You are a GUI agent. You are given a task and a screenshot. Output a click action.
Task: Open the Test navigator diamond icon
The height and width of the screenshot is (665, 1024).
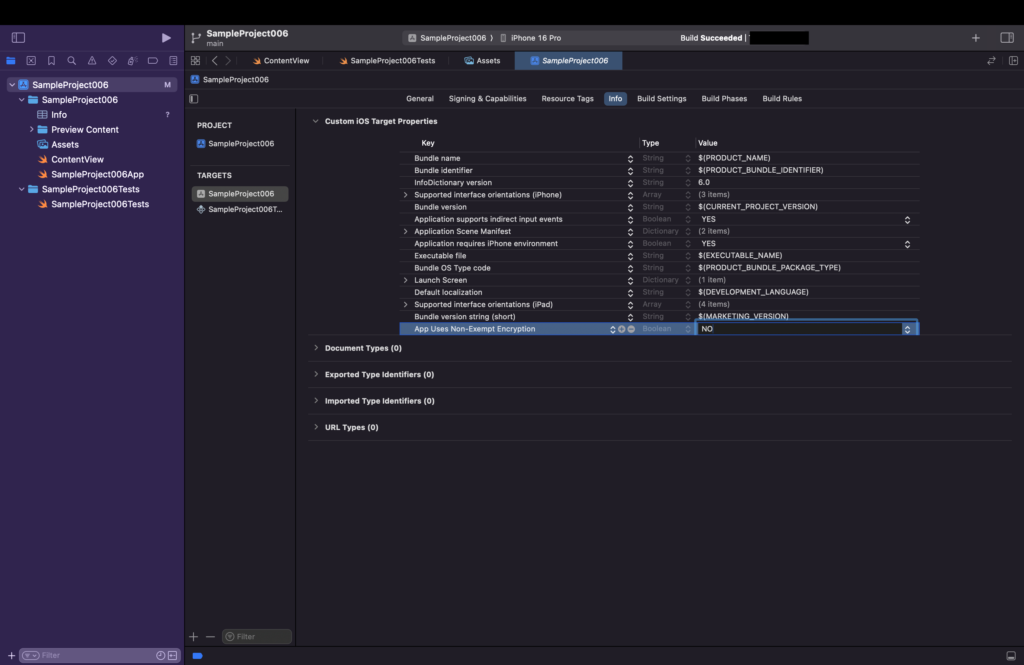(112, 61)
